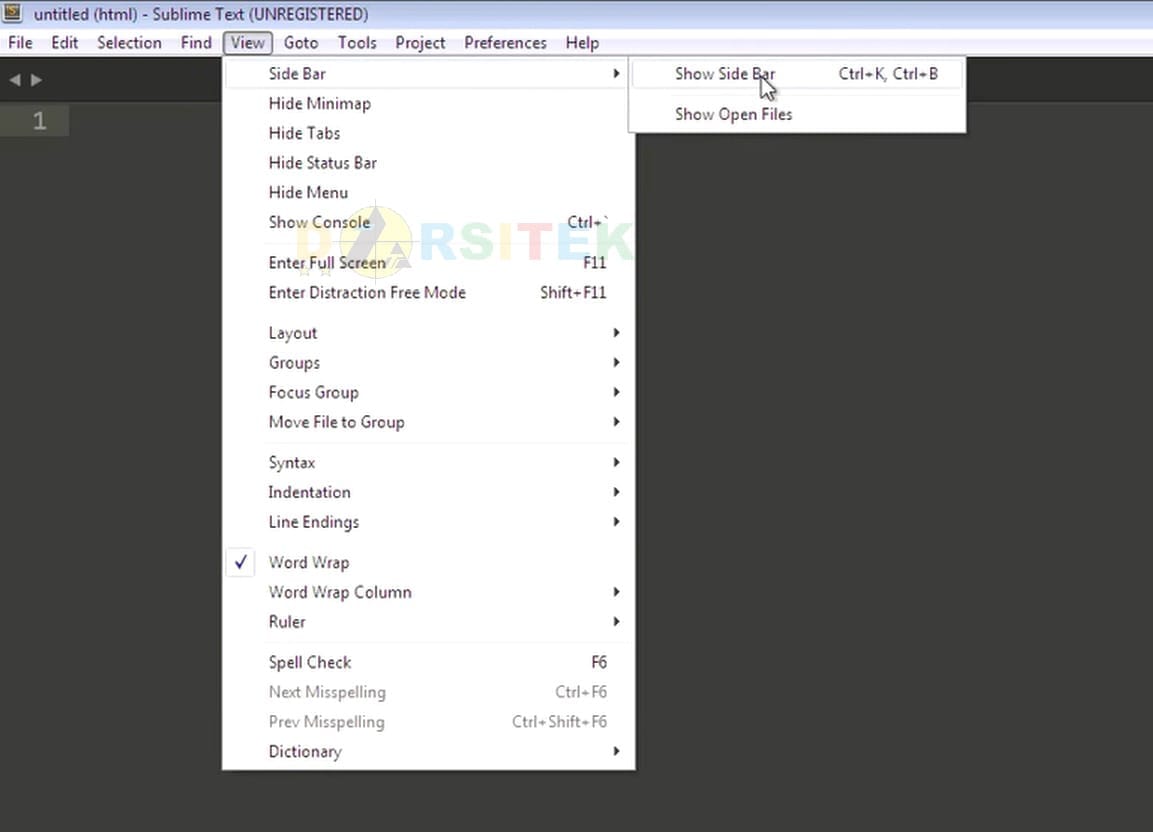Select Hide Status Bar
This screenshot has height=832, width=1153.
[429, 163]
